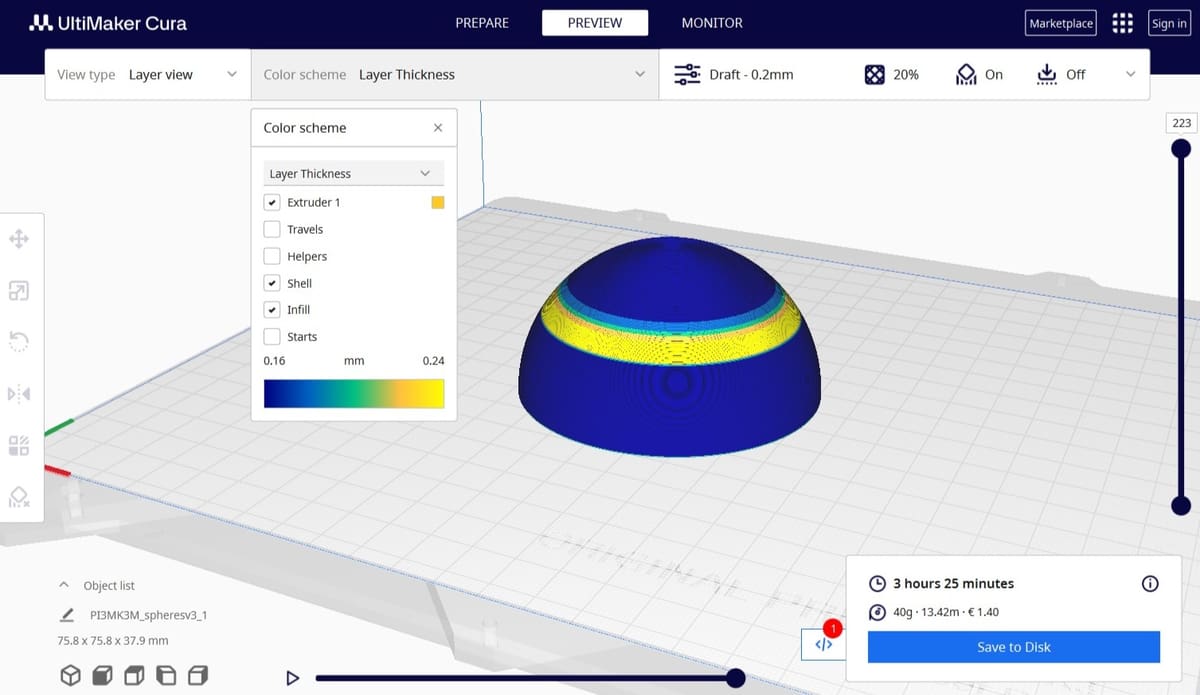1200x695 pixels.
Task: Switch to left side view cube icon
Action: pyautogui.click(x=167, y=676)
